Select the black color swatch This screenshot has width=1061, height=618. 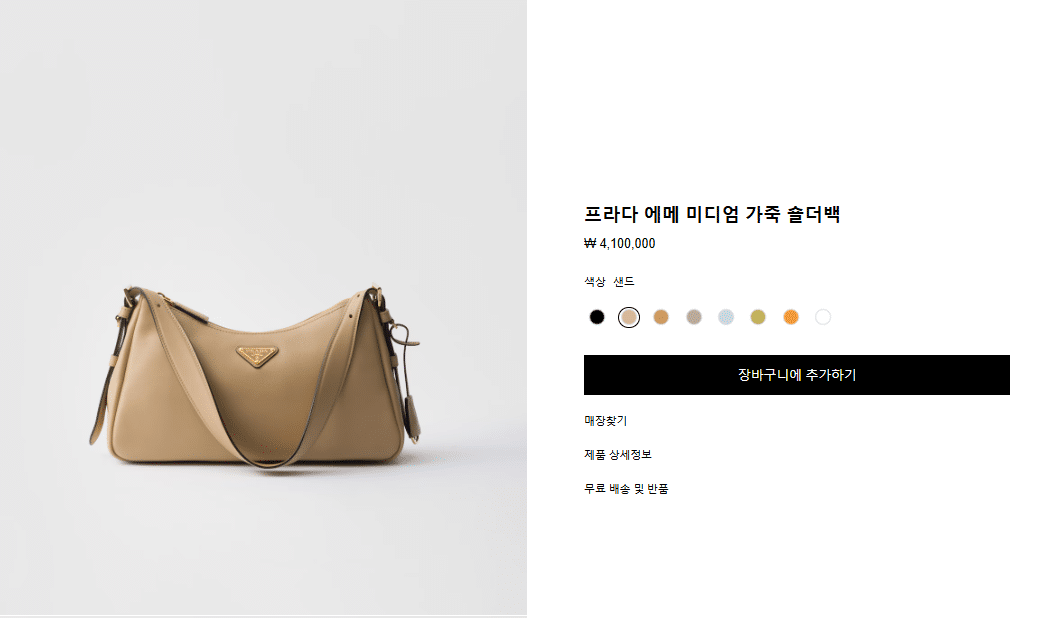(596, 317)
